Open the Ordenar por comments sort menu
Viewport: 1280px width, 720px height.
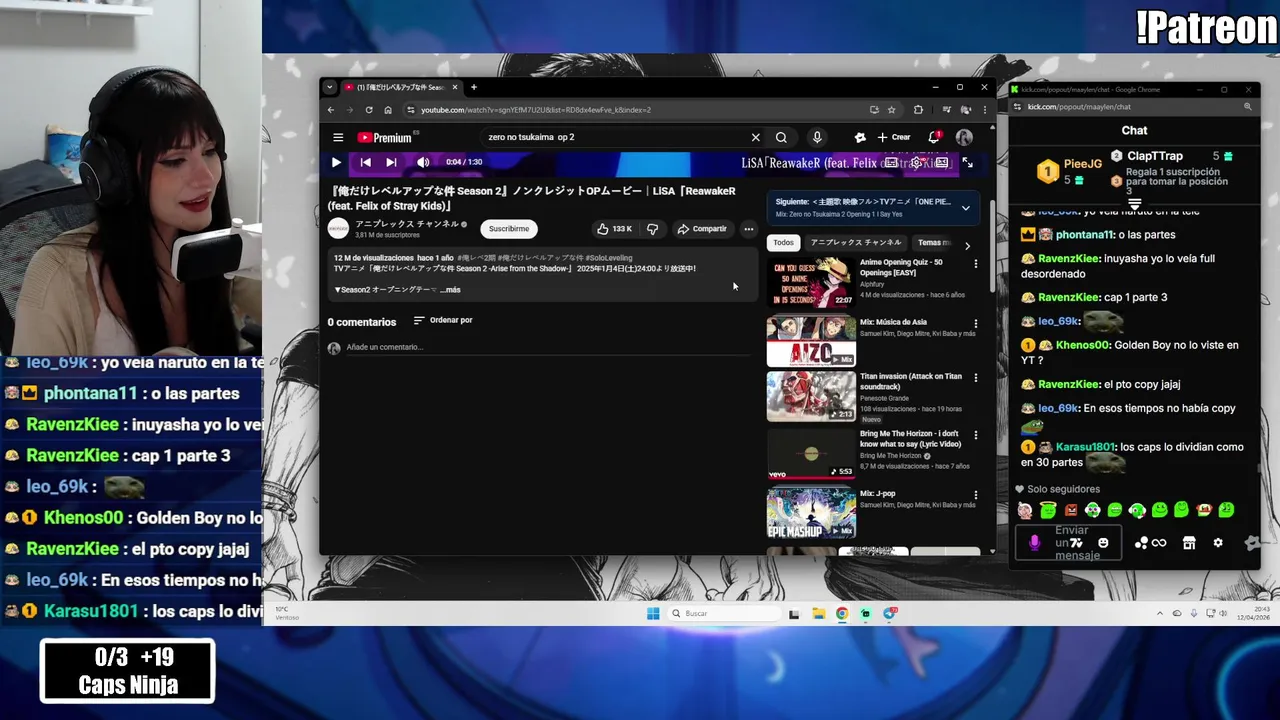point(442,320)
